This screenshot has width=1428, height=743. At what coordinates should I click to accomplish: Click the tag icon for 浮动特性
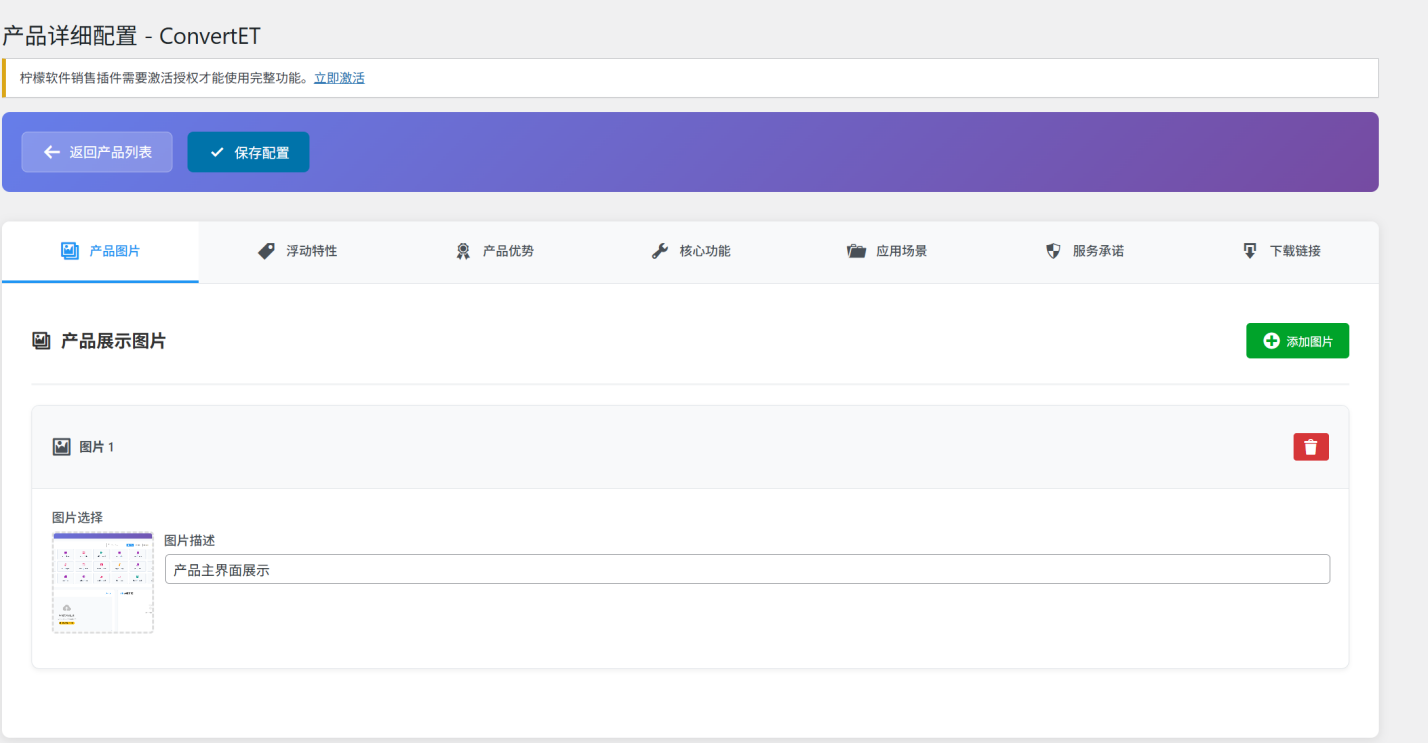266,252
